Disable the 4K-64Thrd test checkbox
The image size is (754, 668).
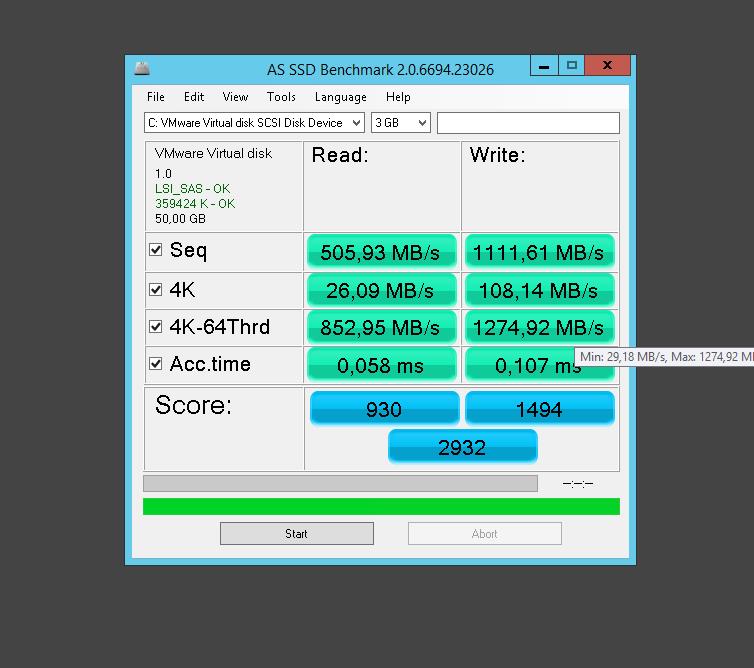point(156,327)
